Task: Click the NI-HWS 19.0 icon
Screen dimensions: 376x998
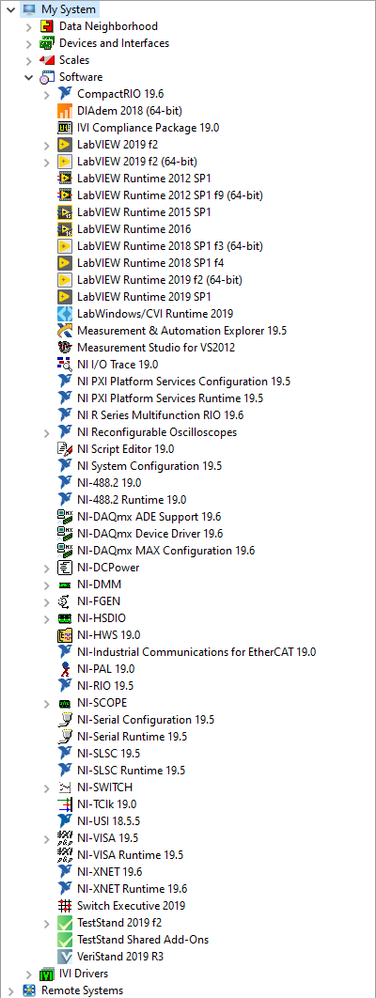Action: coord(65,635)
